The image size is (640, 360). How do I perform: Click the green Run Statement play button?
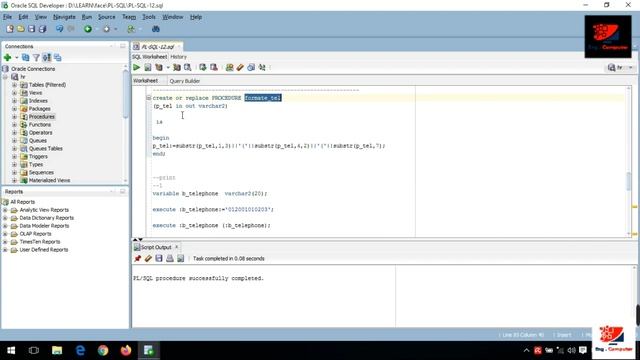137,67
